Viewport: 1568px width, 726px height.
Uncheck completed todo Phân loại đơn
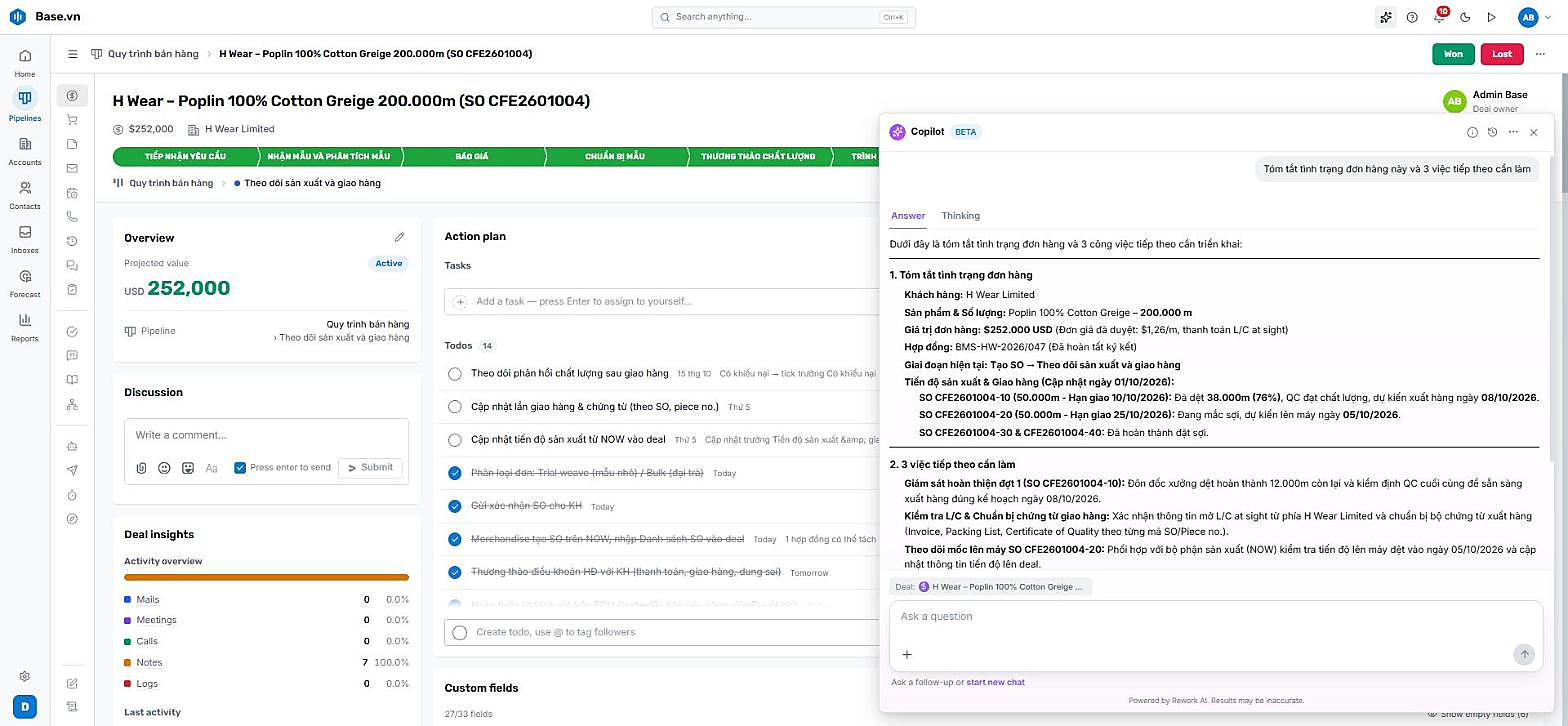coord(455,473)
